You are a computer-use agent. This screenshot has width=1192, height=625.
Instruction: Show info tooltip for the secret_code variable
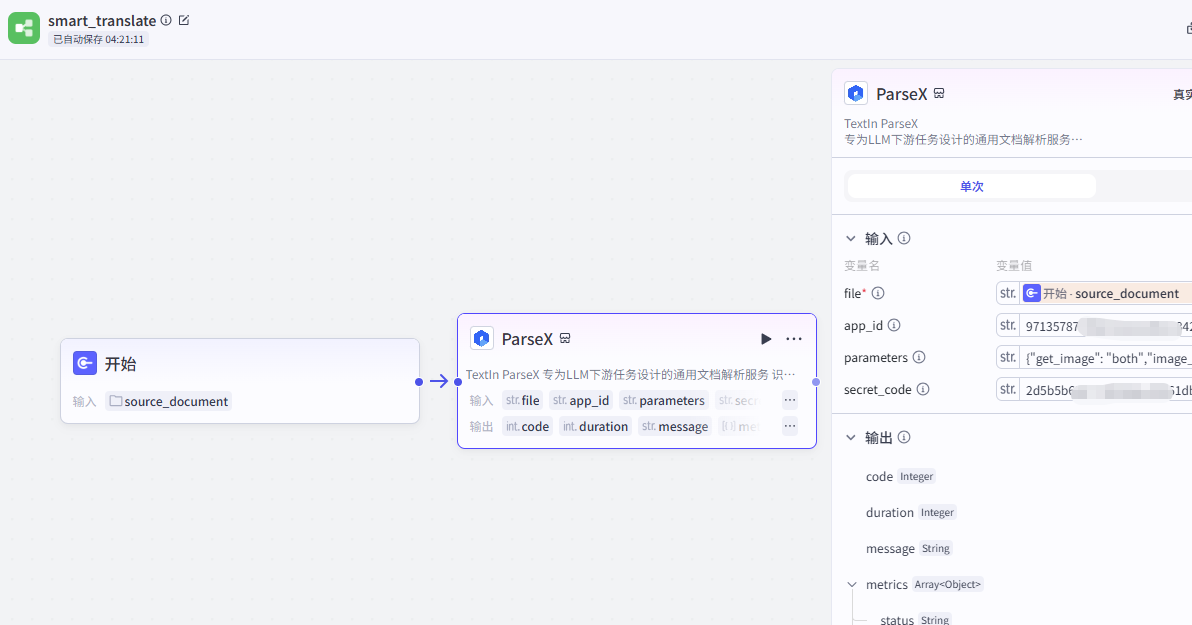pyautogui.click(x=923, y=389)
